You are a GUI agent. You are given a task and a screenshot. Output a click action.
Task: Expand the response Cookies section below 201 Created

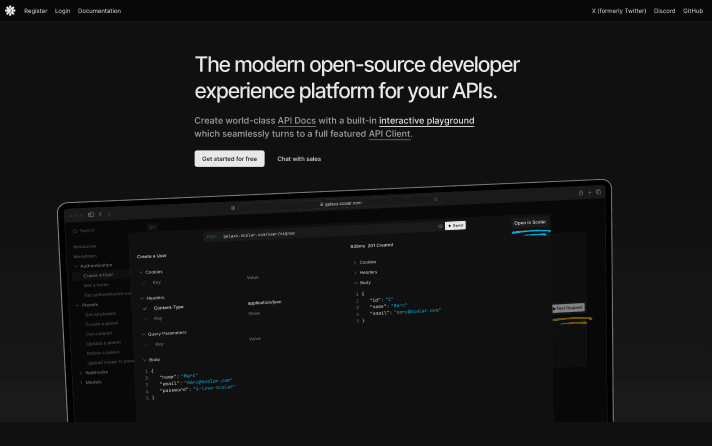tap(365, 262)
